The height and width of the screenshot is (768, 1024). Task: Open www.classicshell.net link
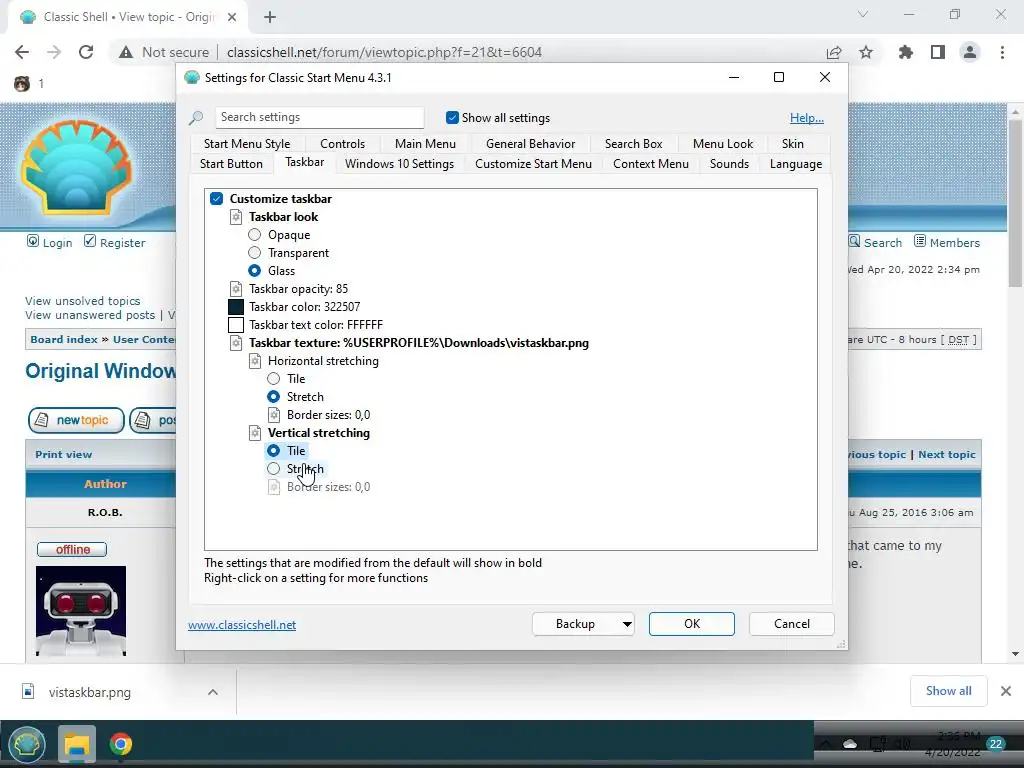[x=242, y=625]
